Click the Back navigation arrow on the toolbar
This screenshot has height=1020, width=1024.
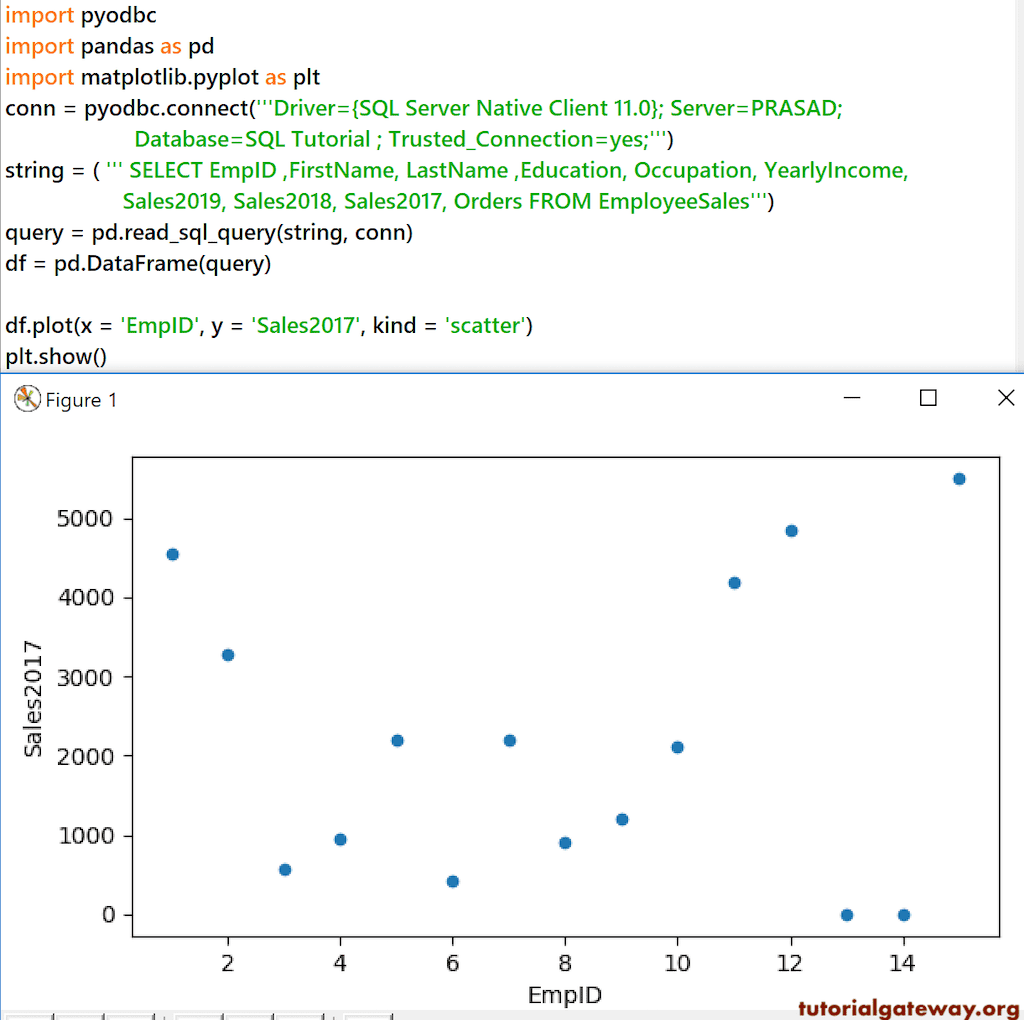(x=80, y=1015)
